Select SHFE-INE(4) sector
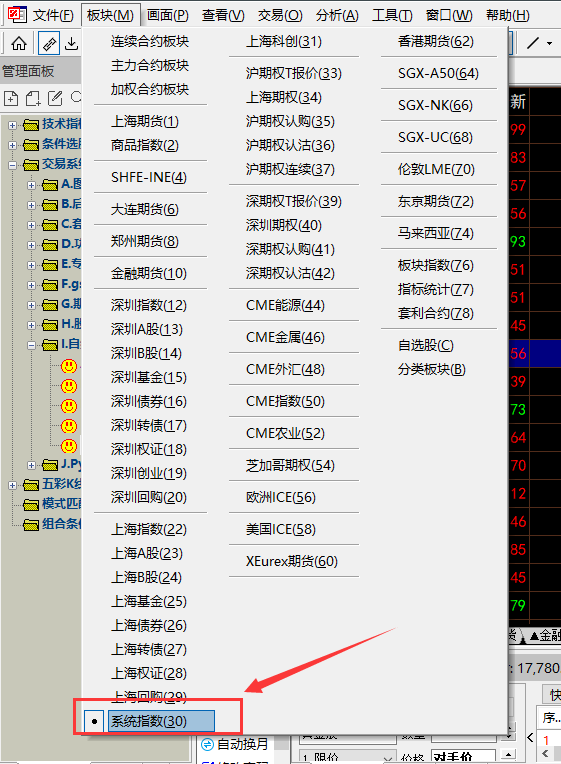 pyautogui.click(x=149, y=177)
